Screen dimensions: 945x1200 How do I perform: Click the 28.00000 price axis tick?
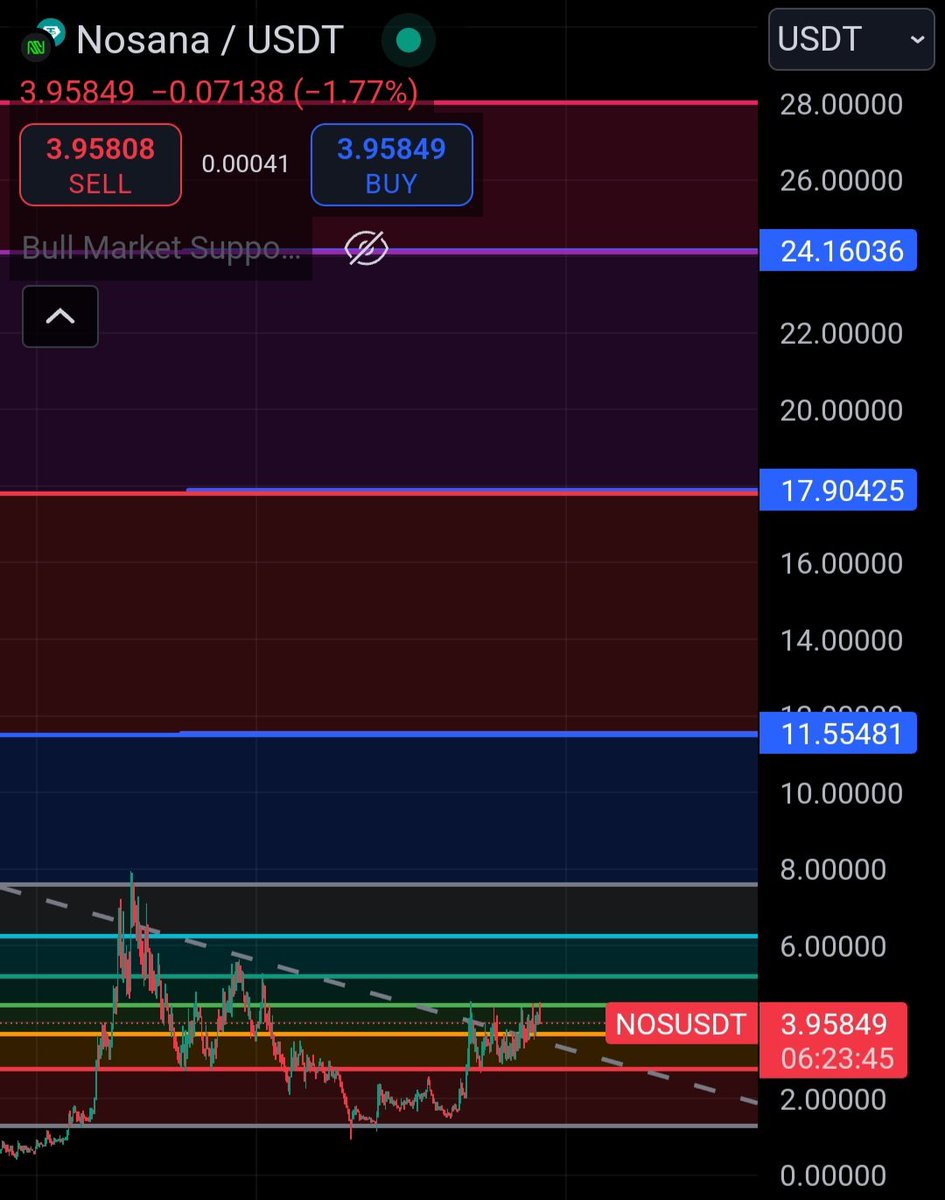click(x=841, y=104)
